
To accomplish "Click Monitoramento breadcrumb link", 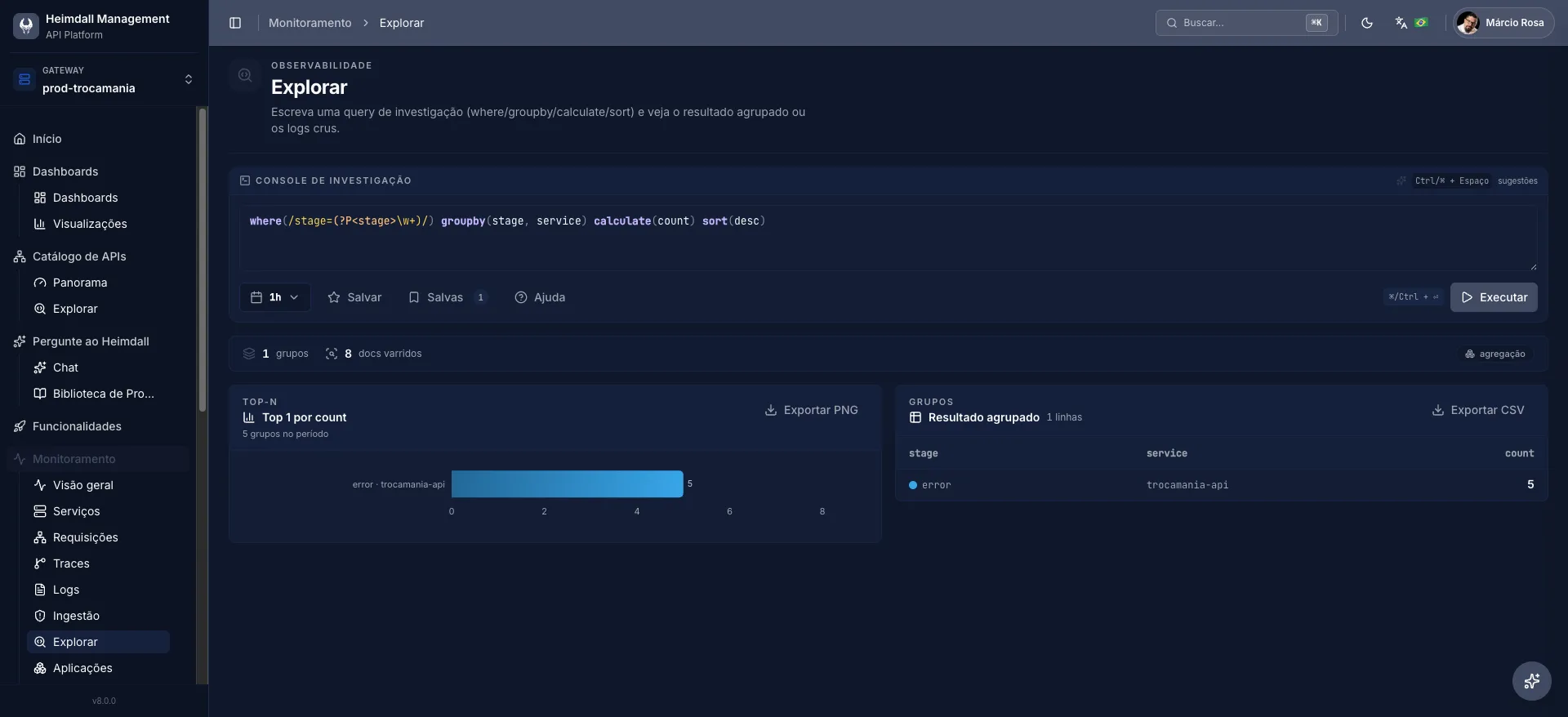I will (x=310, y=23).
